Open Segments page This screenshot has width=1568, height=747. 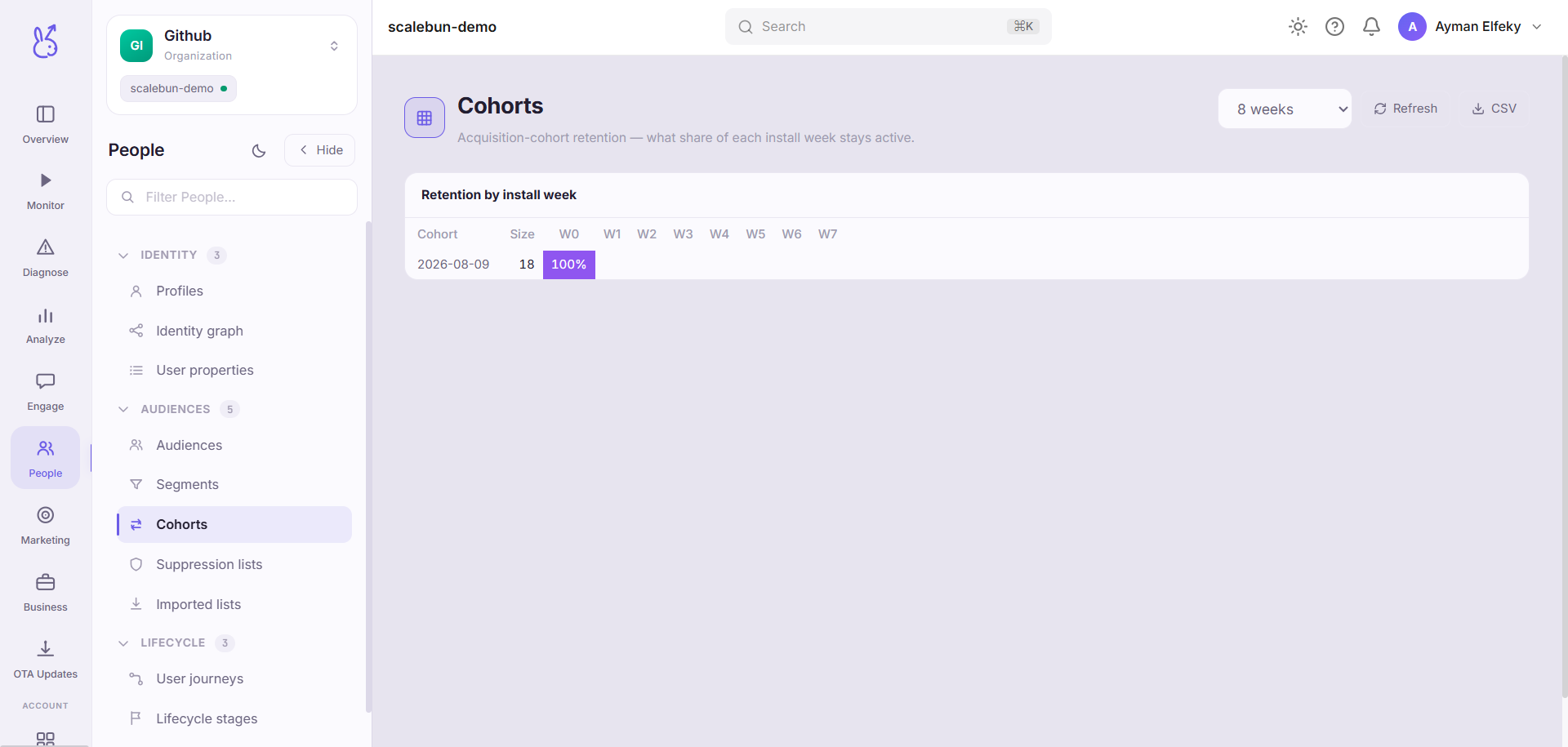(234, 484)
